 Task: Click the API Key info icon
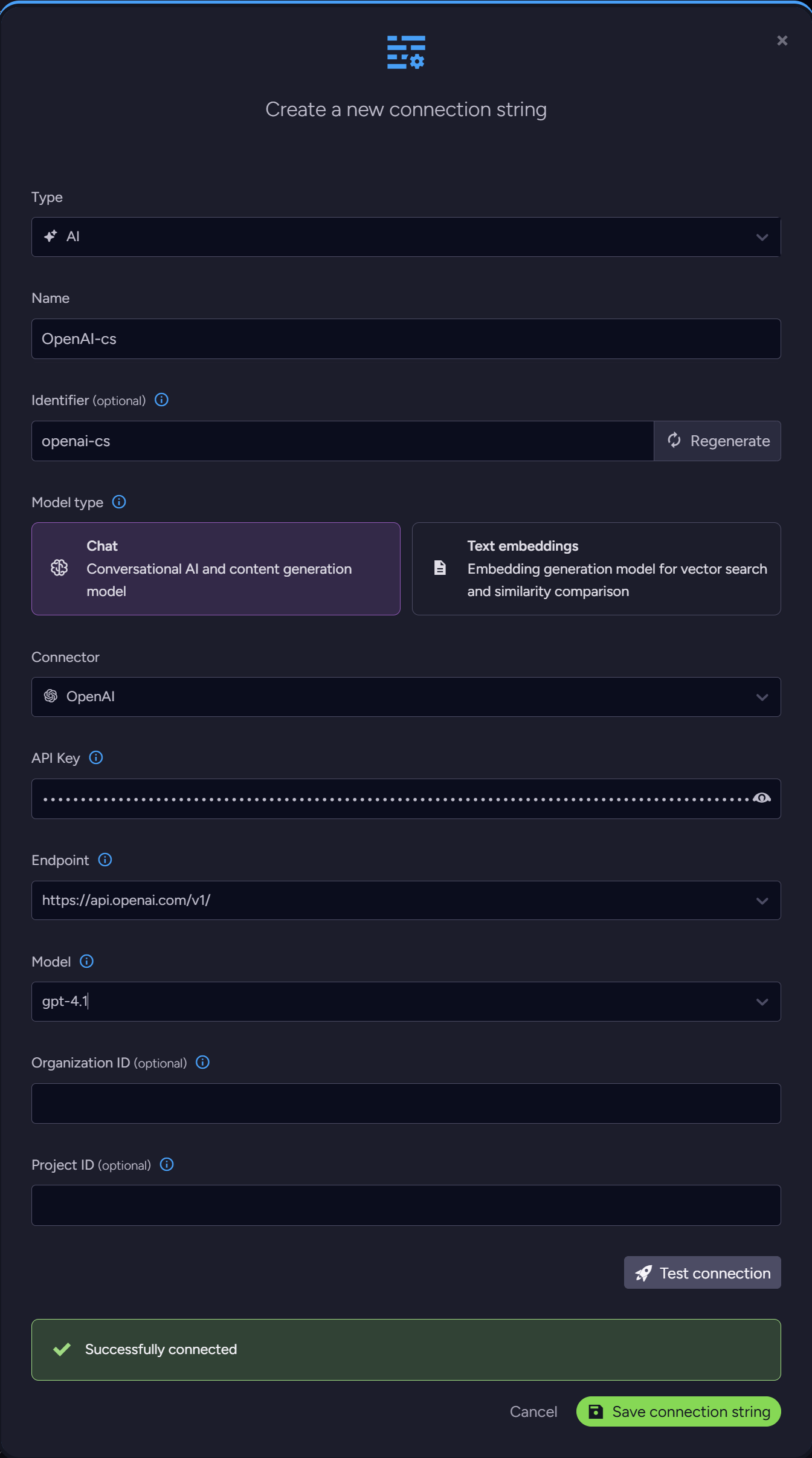click(x=96, y=757)
